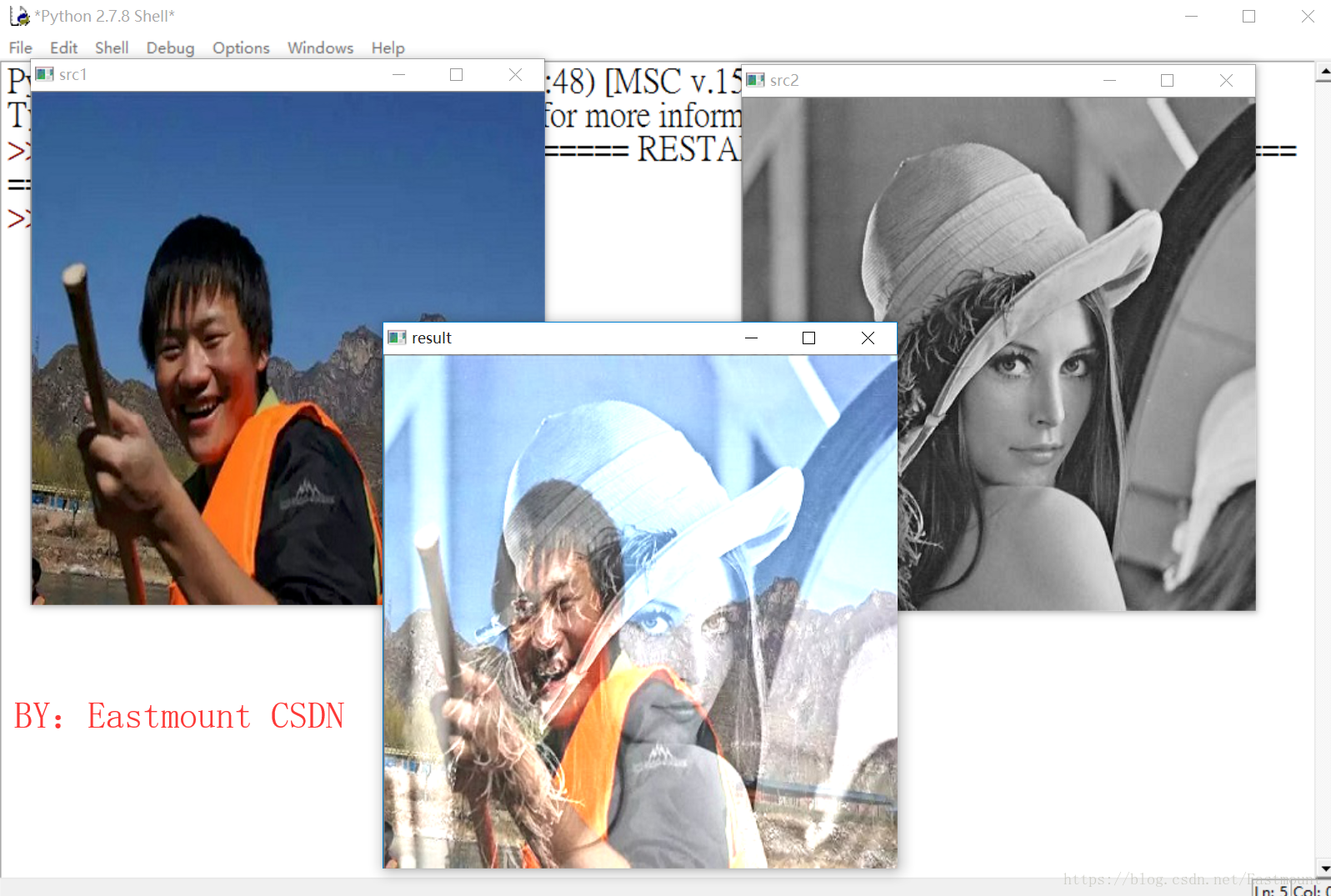Close the src2 image window
The height and width of the screenshot is (896, 1331).
1226,81
